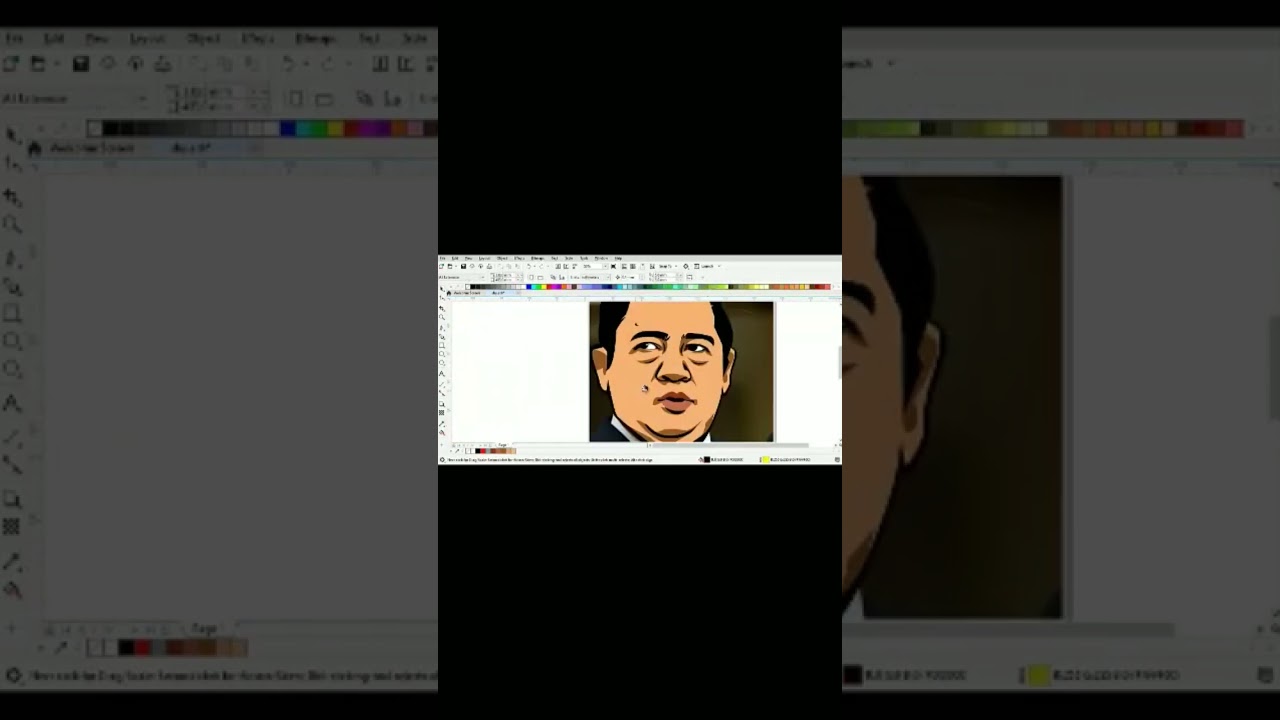Image resolution: width=1280 pixels, height=720 pixels.
Task: Select the Color Eyedropper tool
Action: (442, 424)
